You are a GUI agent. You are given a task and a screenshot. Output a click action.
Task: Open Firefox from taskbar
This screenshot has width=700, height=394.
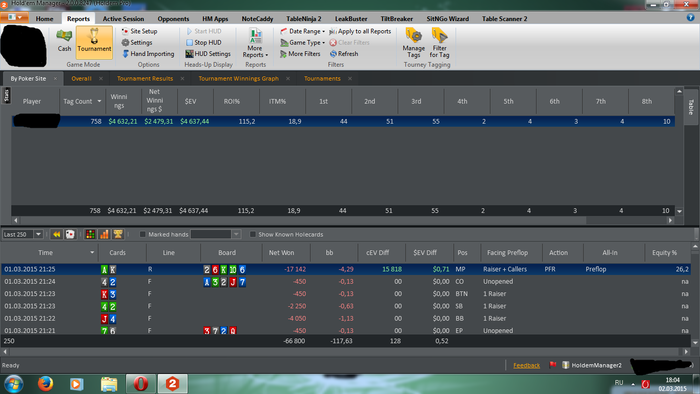point(45,384)
